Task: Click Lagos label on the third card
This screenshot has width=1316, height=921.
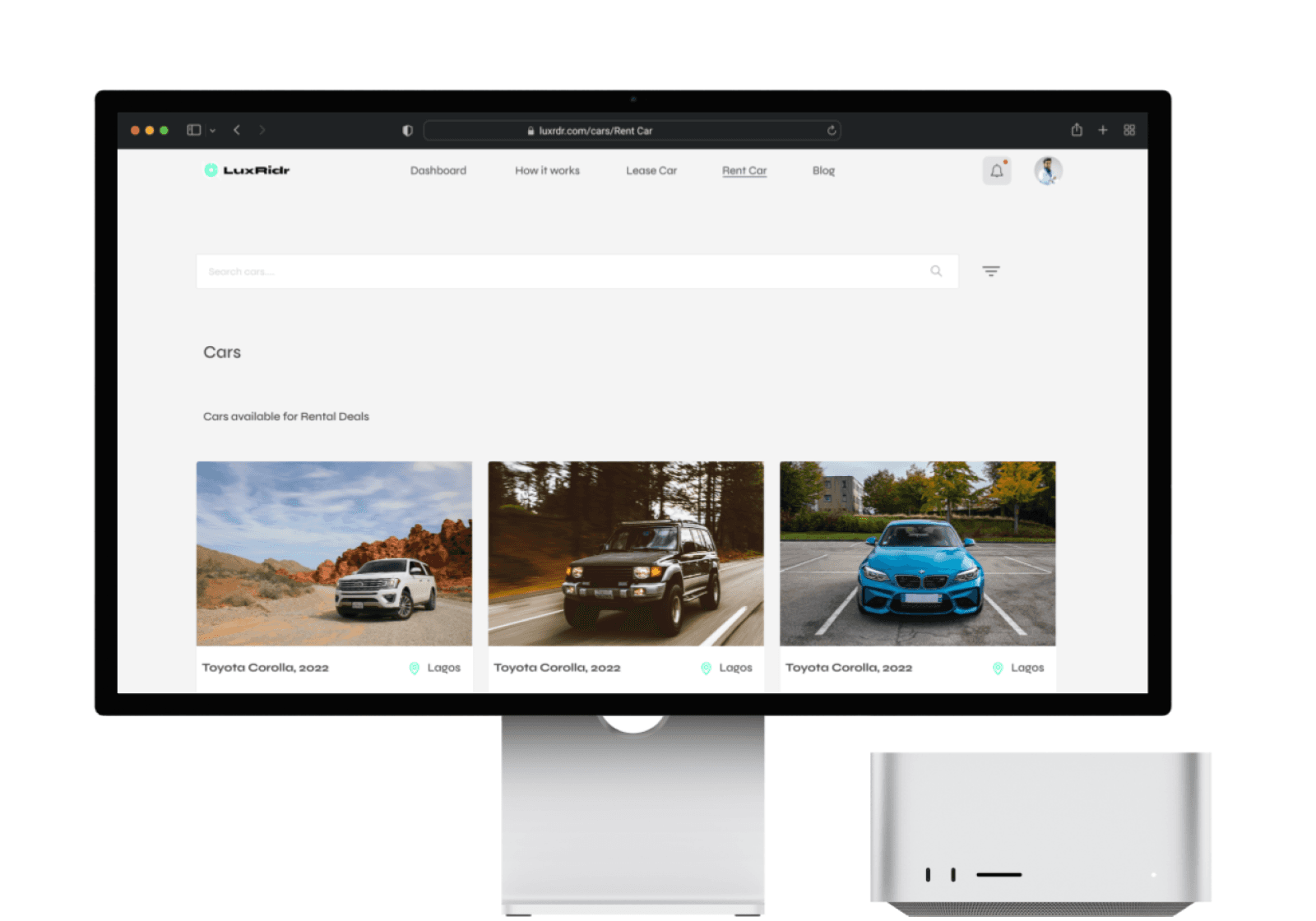Action: (1027, 669)
